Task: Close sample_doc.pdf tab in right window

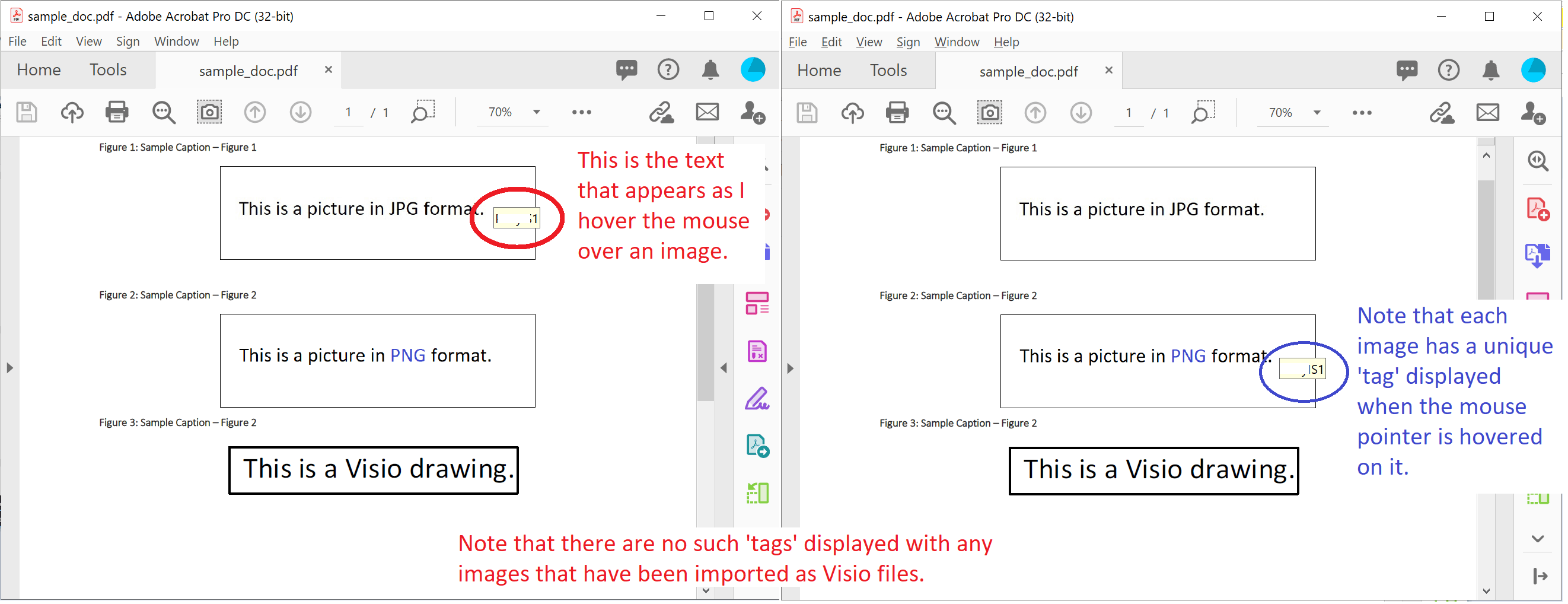Action: click(1109, 70)
